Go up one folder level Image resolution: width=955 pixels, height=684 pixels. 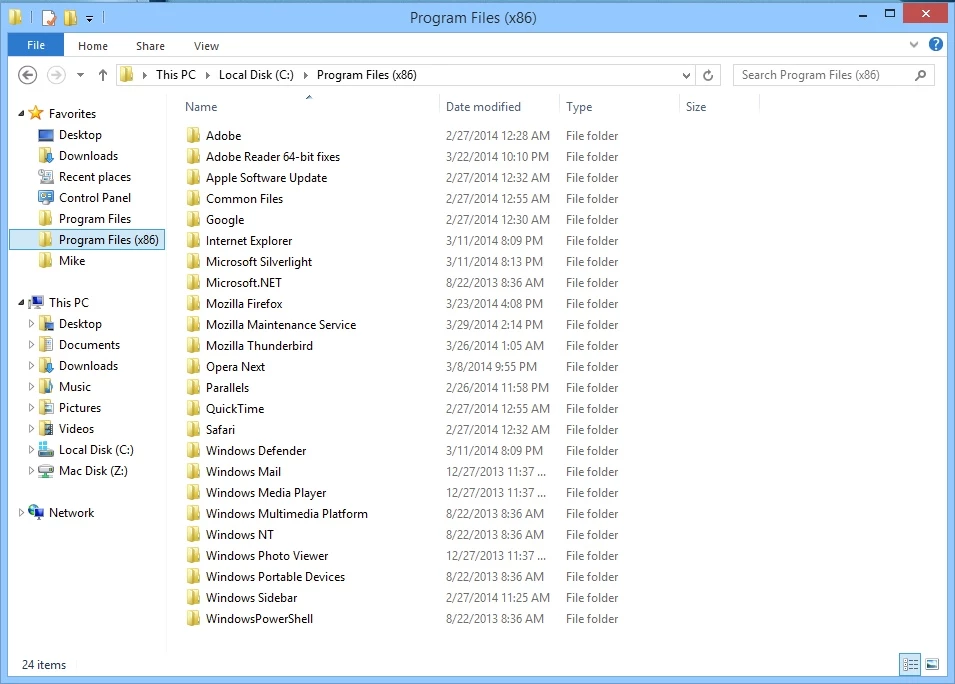click(x=102, y=75)
